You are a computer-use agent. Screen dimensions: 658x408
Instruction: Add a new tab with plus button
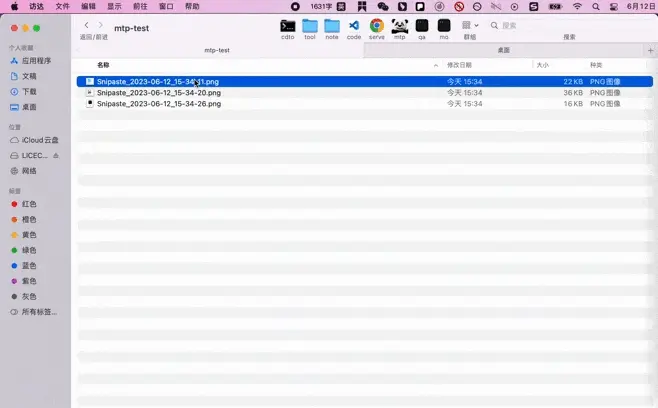click(x=650, y=50)
